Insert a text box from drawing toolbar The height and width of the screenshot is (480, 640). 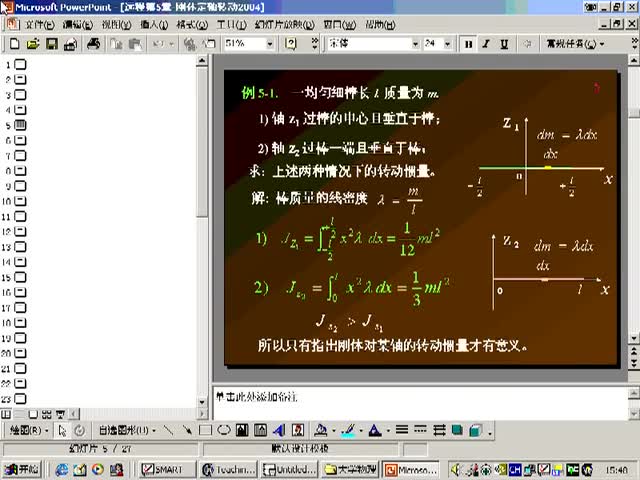coord(242,430)
